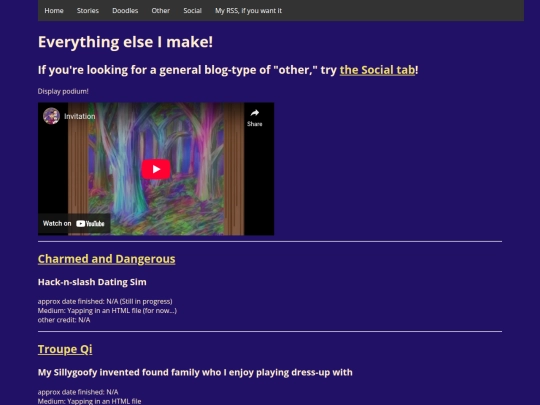Click Watch on YouTube button

(74, 224)
